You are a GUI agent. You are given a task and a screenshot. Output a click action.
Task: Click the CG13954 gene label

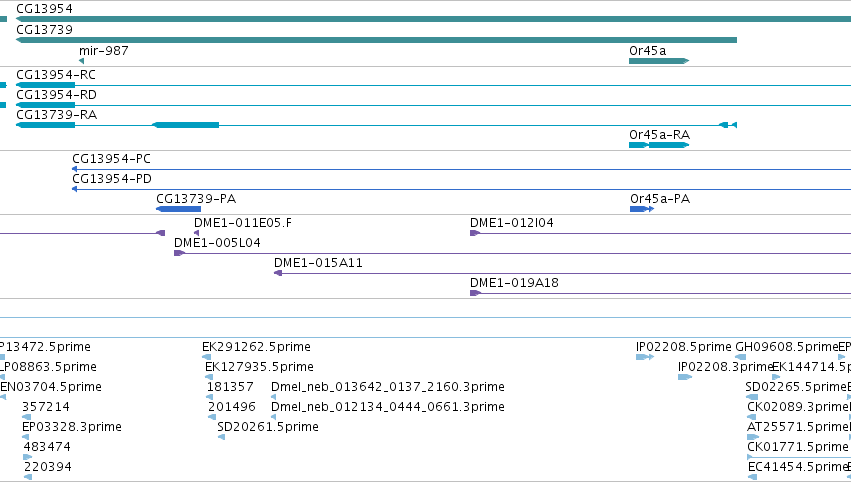coord(44,9)
